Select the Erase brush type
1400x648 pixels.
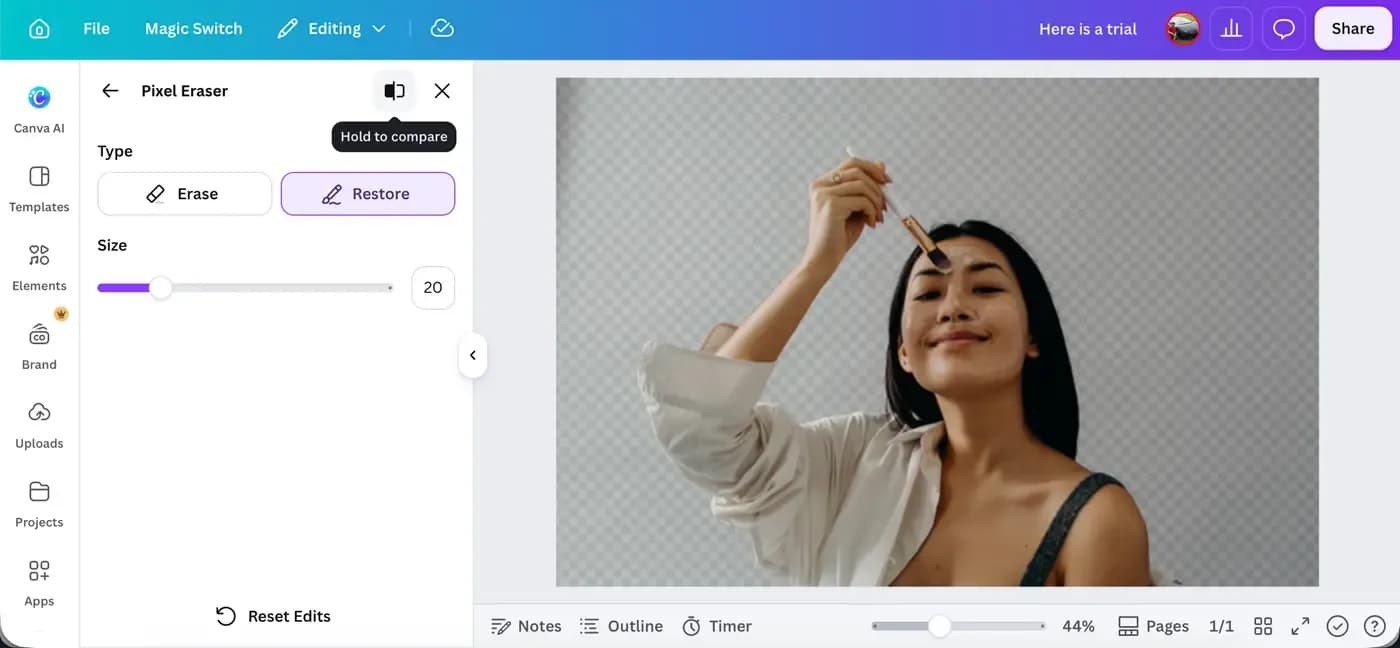click(x=184, y=194)
